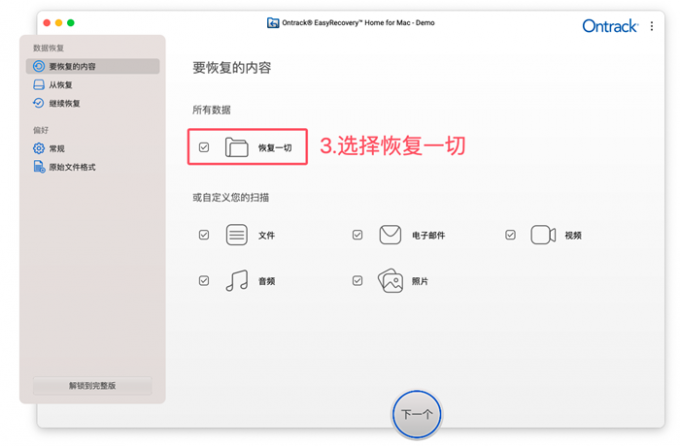Select 要恢复的内容 in the sidebar
Viewport: 680px width, 446px height.
point(92,66)
